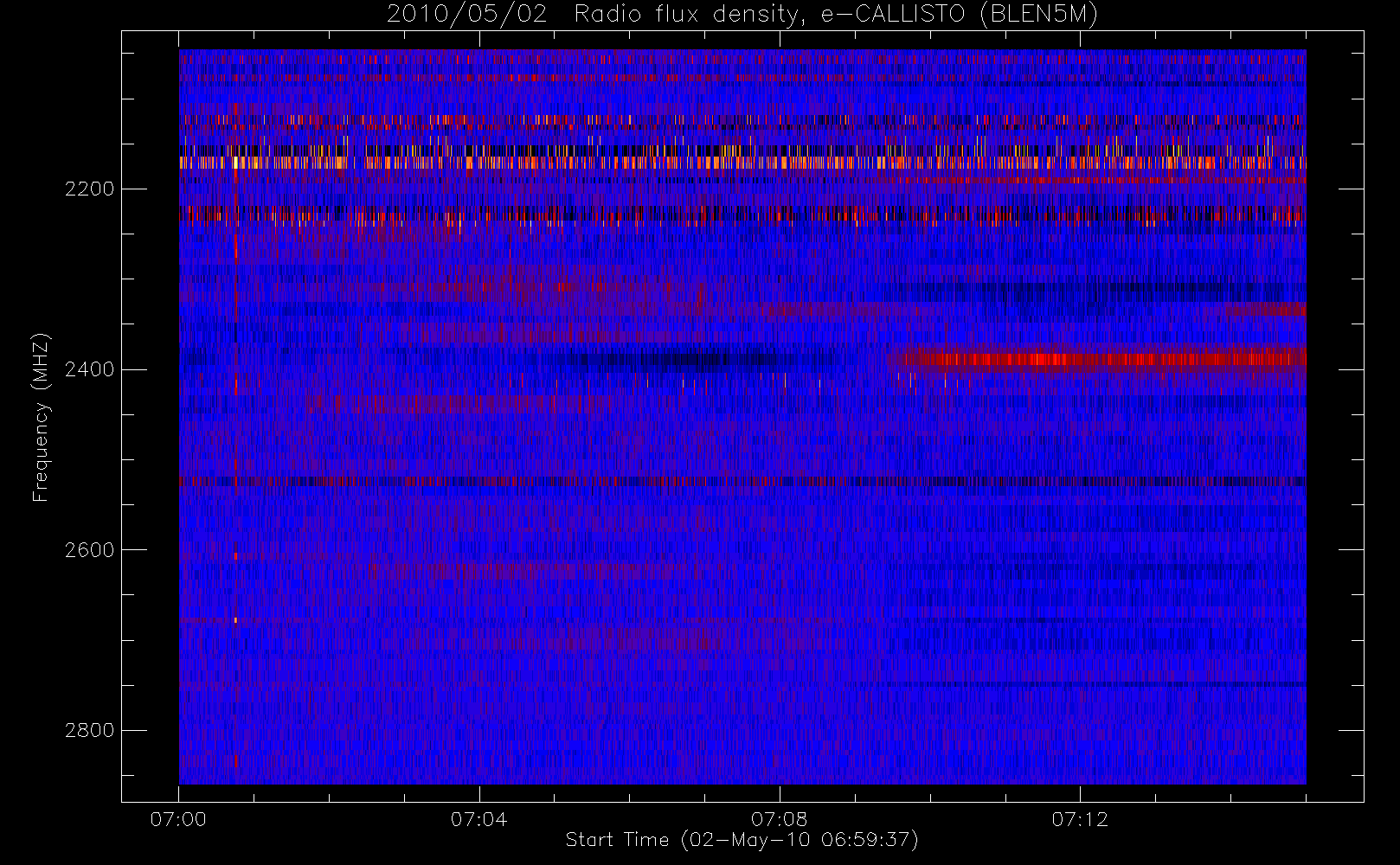Click the "Frequency (MHZ)" axis label
Image resolution: width=1400 pixels, height=865 pixels.
coord(41,417)
